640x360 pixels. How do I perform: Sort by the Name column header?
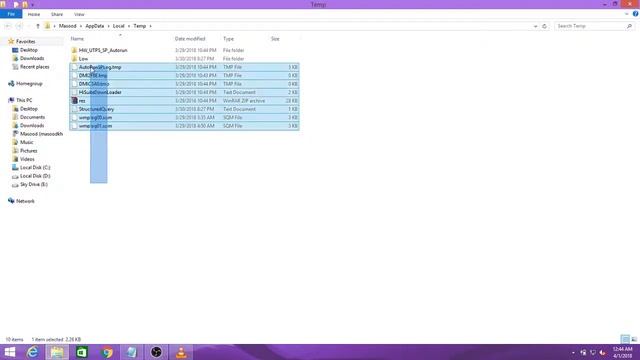coord(77,39)
